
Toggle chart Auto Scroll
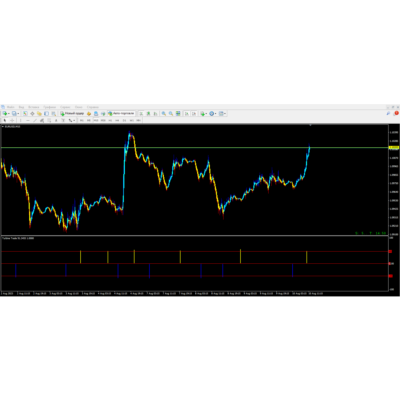coord(187,114)
